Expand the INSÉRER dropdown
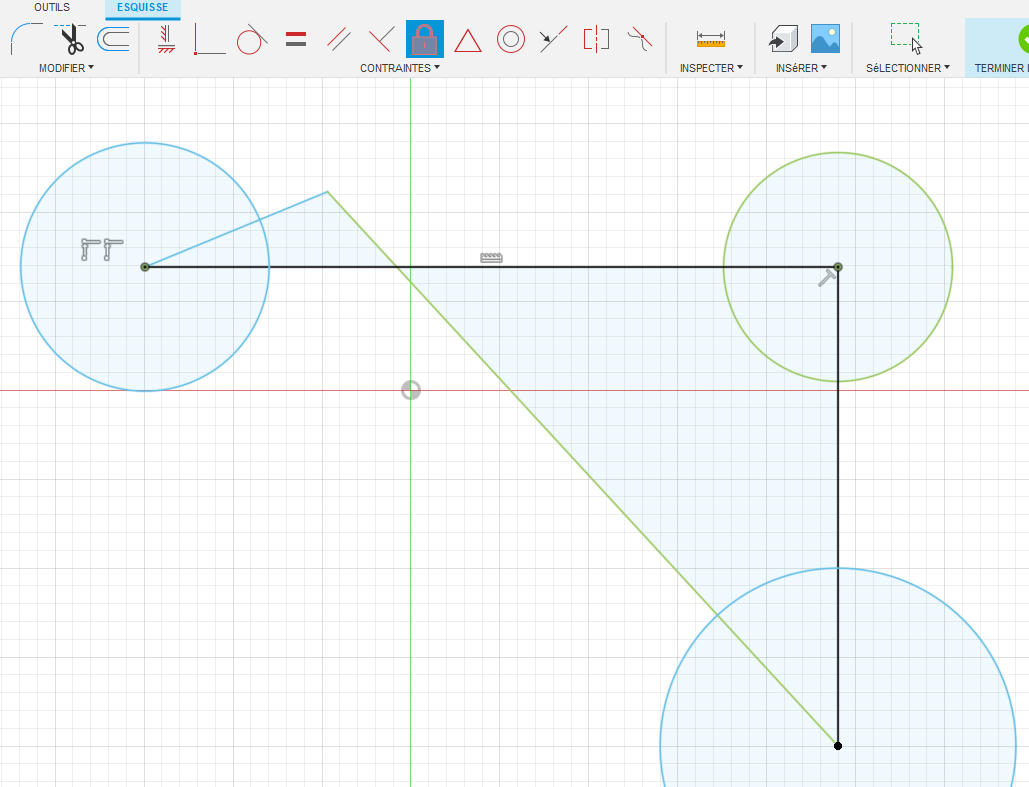 (801, 68)
